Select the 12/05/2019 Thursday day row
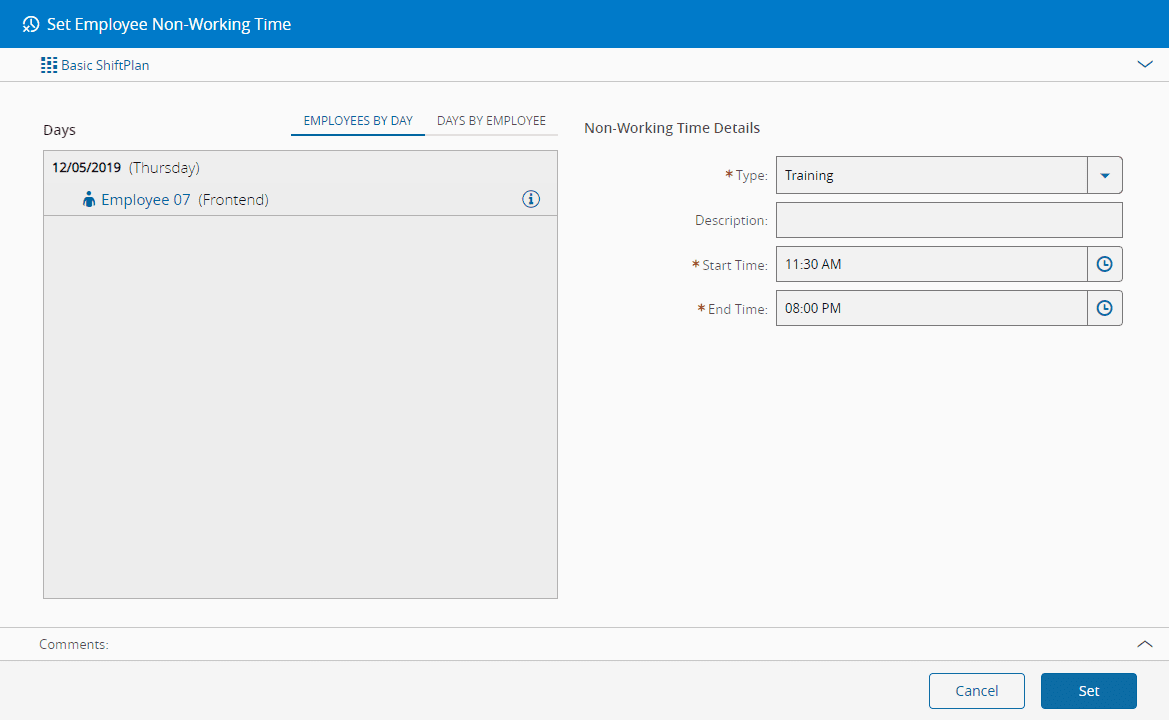 (x=126, y=168)
